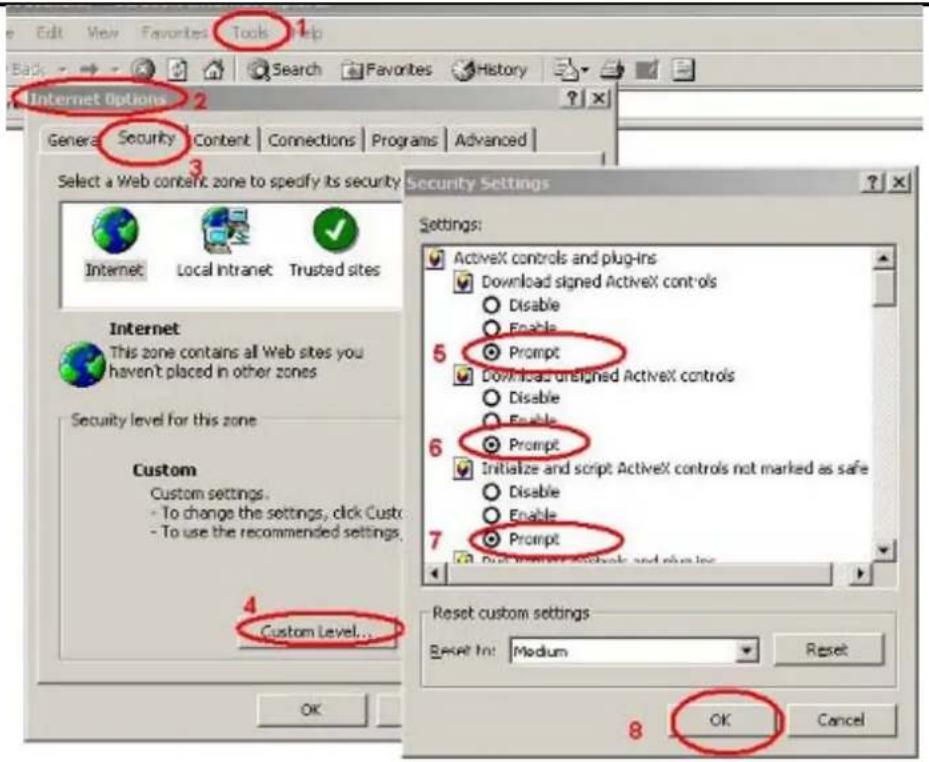
Task: Switch to the Programs tab
Action: click(x=404, y=140)
